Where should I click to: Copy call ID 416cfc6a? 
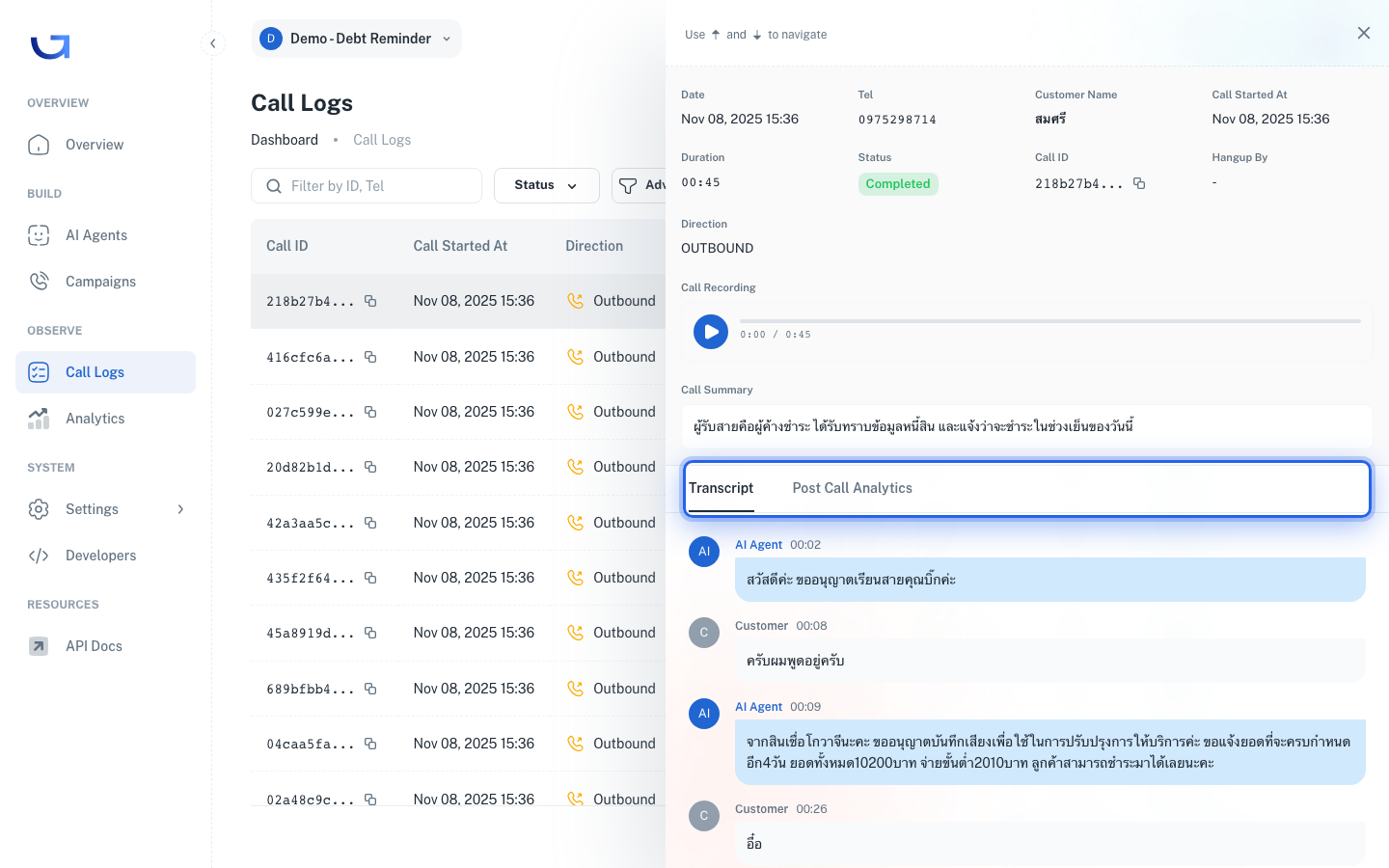tap(370, 357)
